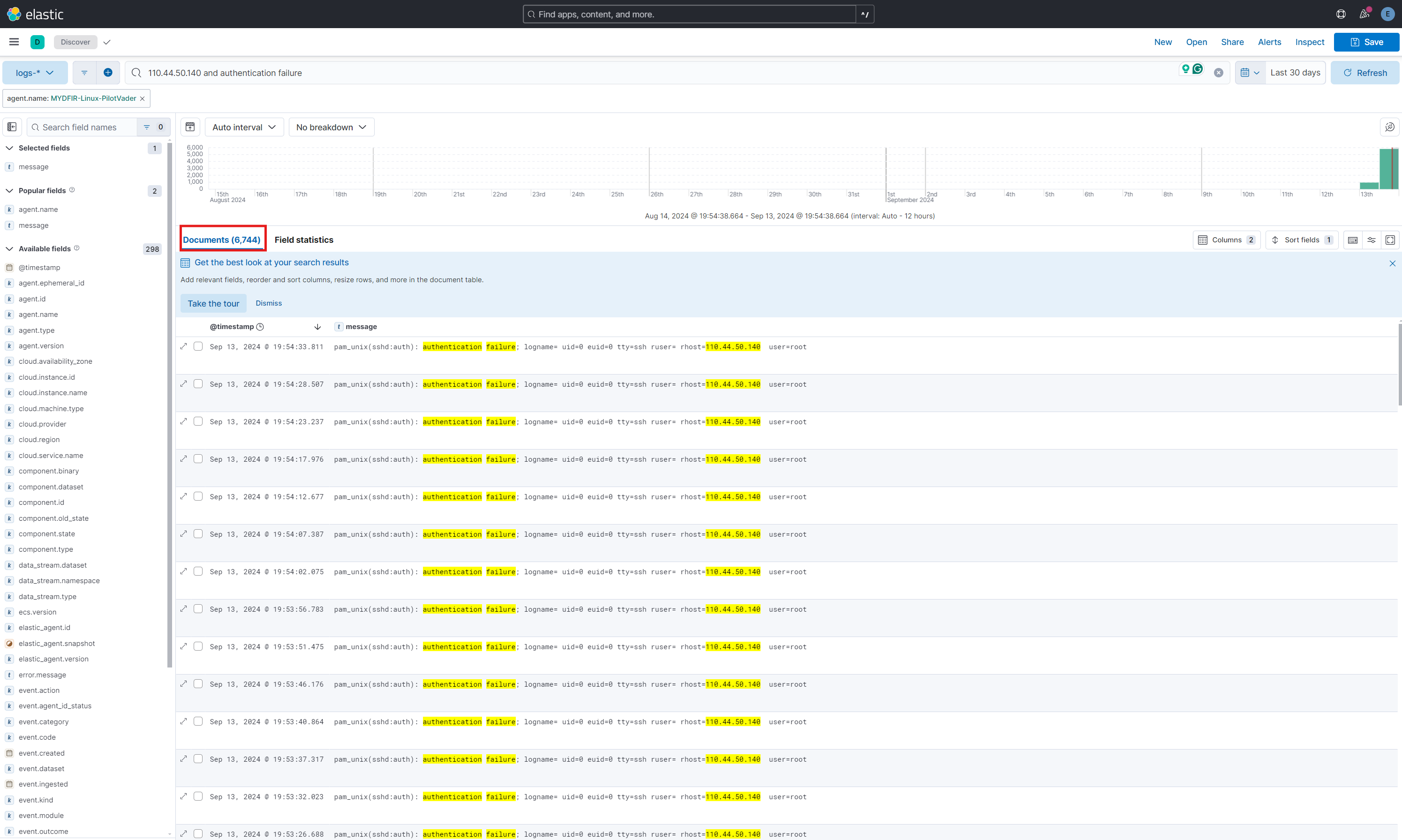Open the Auto interval dropdown
The width and height of the screenshot is (1402, 840).
pyautogui.click(x=244, y=127)
